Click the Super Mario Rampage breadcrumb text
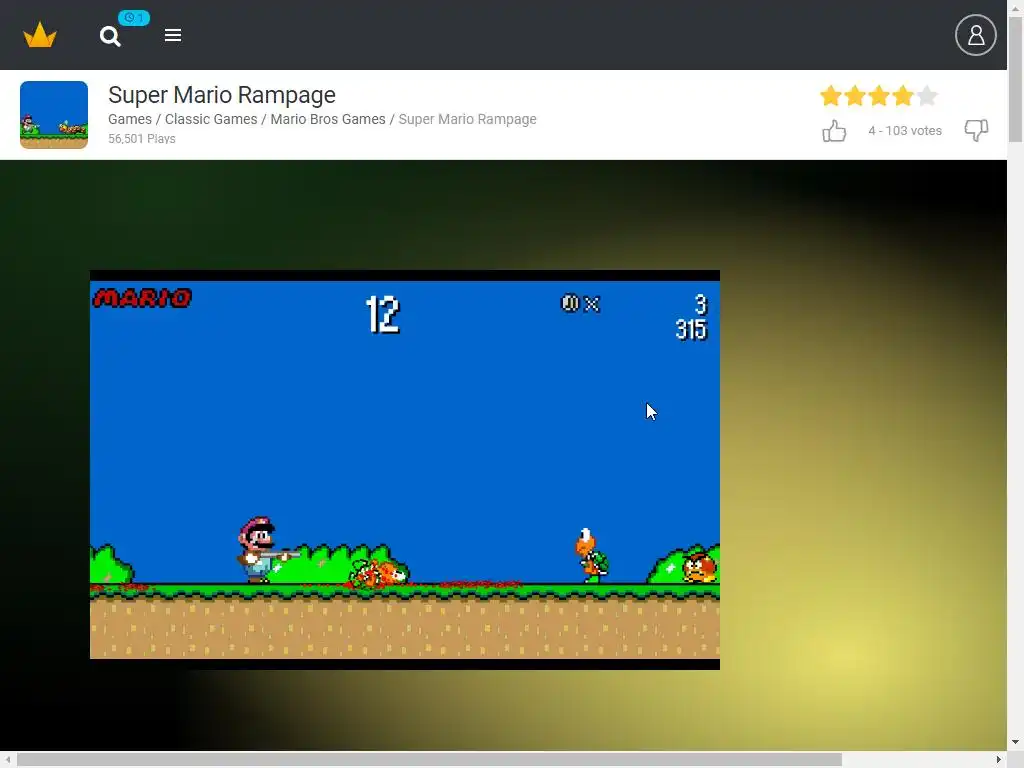This screenshot has width=1024, height=768. click(x=468, y=119)
